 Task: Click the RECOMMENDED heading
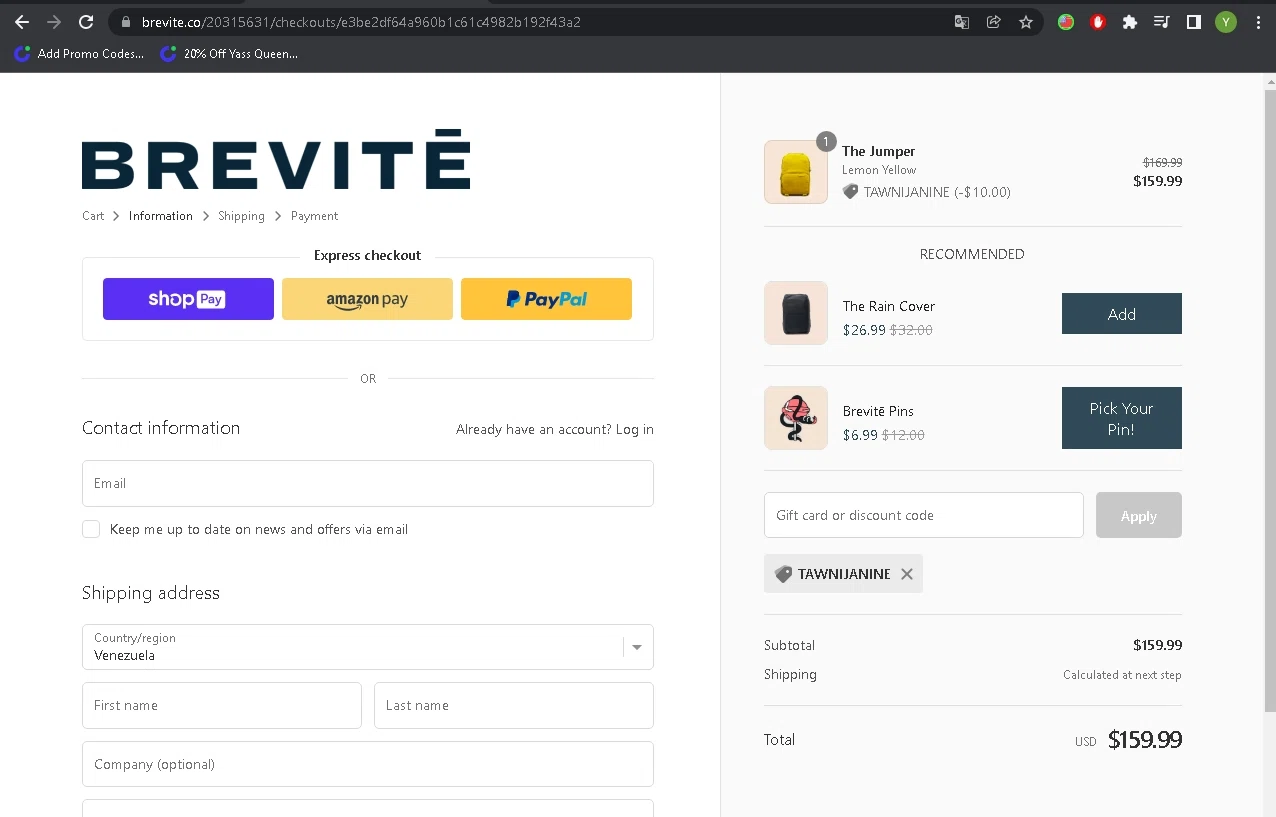[972, 254]
